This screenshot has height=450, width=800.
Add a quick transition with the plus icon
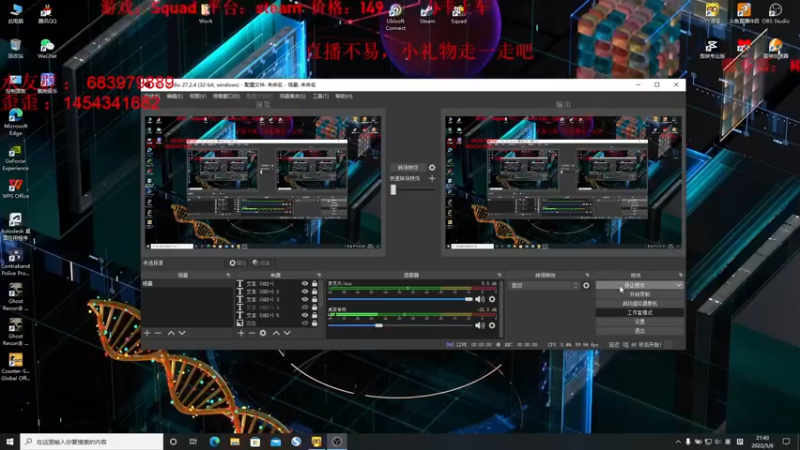point(432,179)
